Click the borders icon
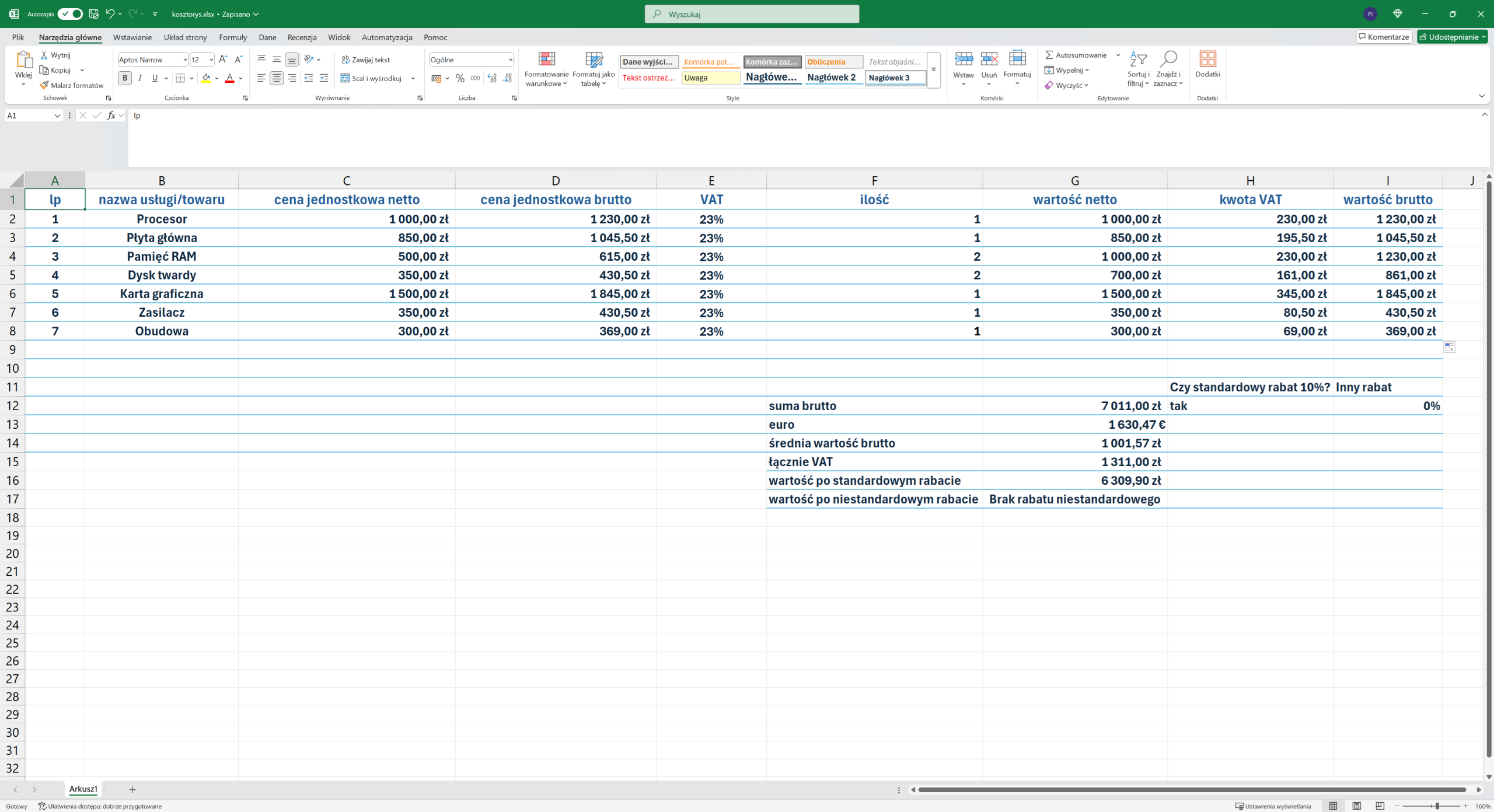 [180, 78]
